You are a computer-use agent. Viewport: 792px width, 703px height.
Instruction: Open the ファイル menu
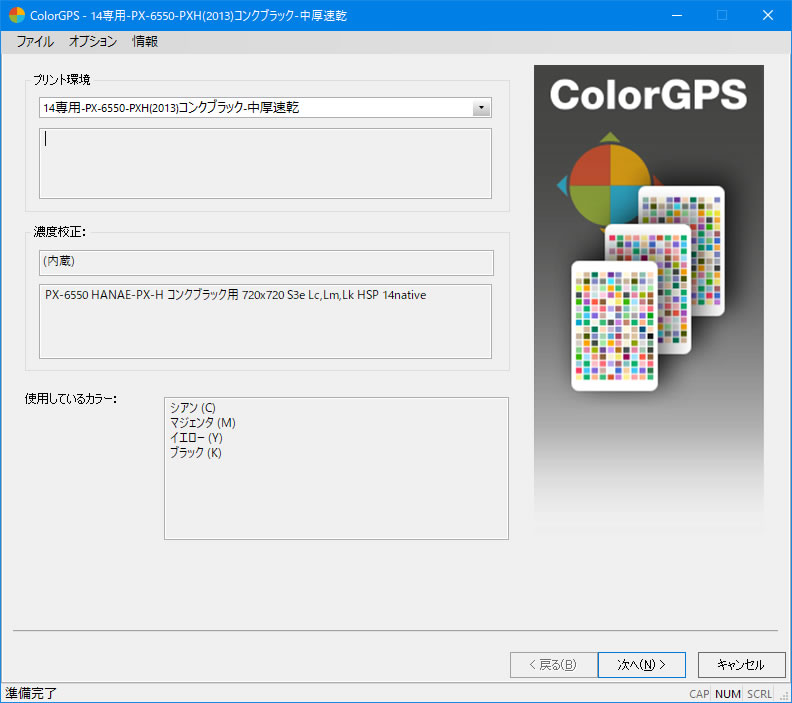point(35,41)
